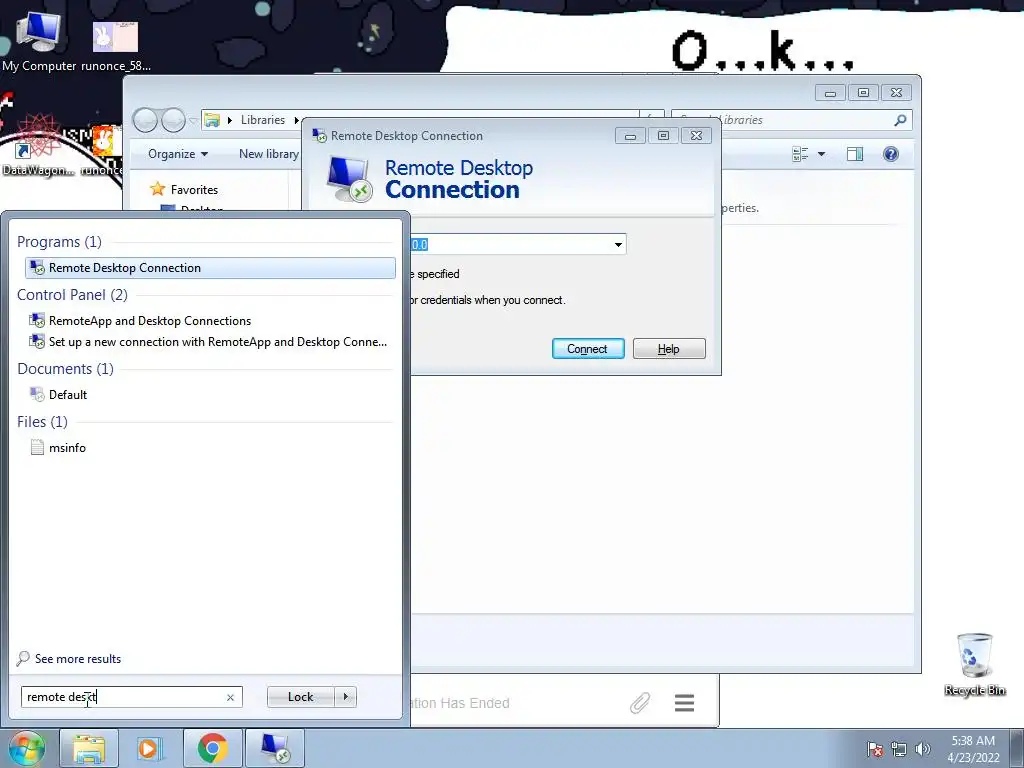The height and width of the screenshot is (768, 1024).
Task: Click the Action Center flag tray icon
Action: pos(875,749)
